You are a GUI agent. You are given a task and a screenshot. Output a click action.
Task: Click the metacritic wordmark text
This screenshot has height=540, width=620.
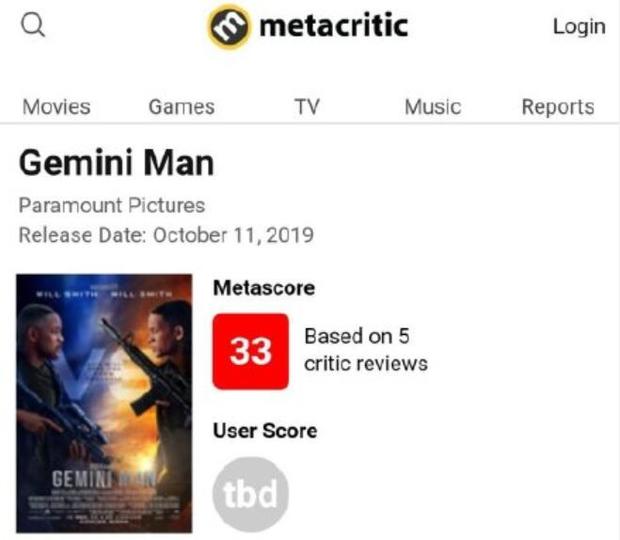tap(333, 26)
